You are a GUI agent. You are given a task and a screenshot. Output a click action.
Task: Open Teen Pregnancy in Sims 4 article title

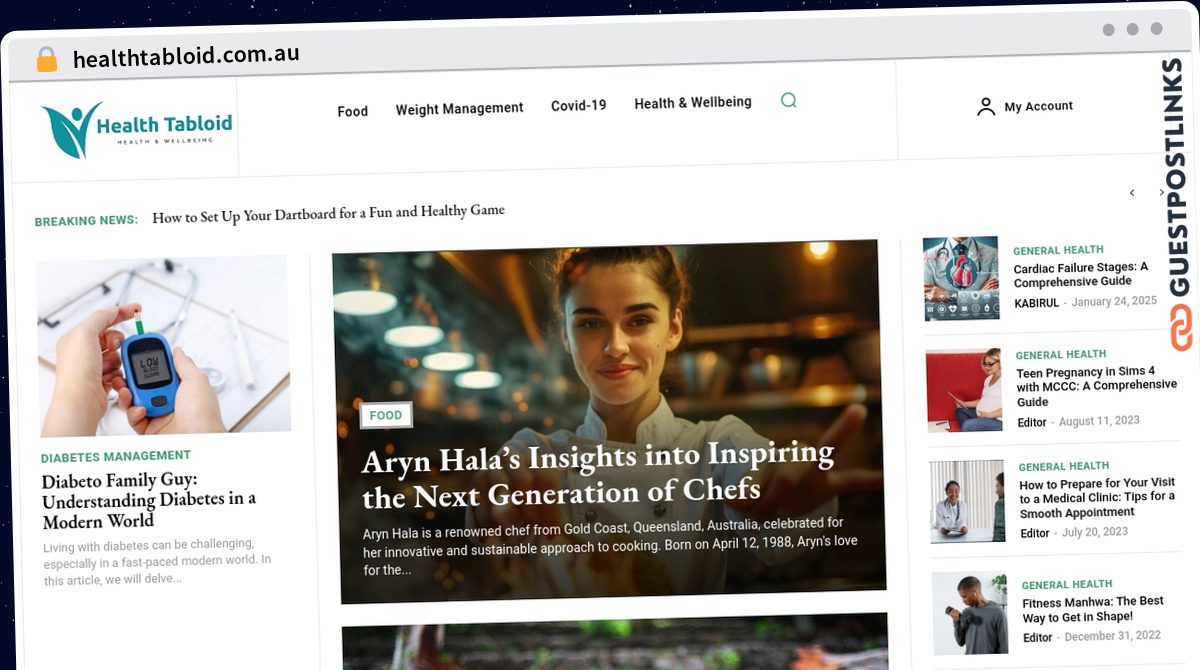coord(1096,387)
